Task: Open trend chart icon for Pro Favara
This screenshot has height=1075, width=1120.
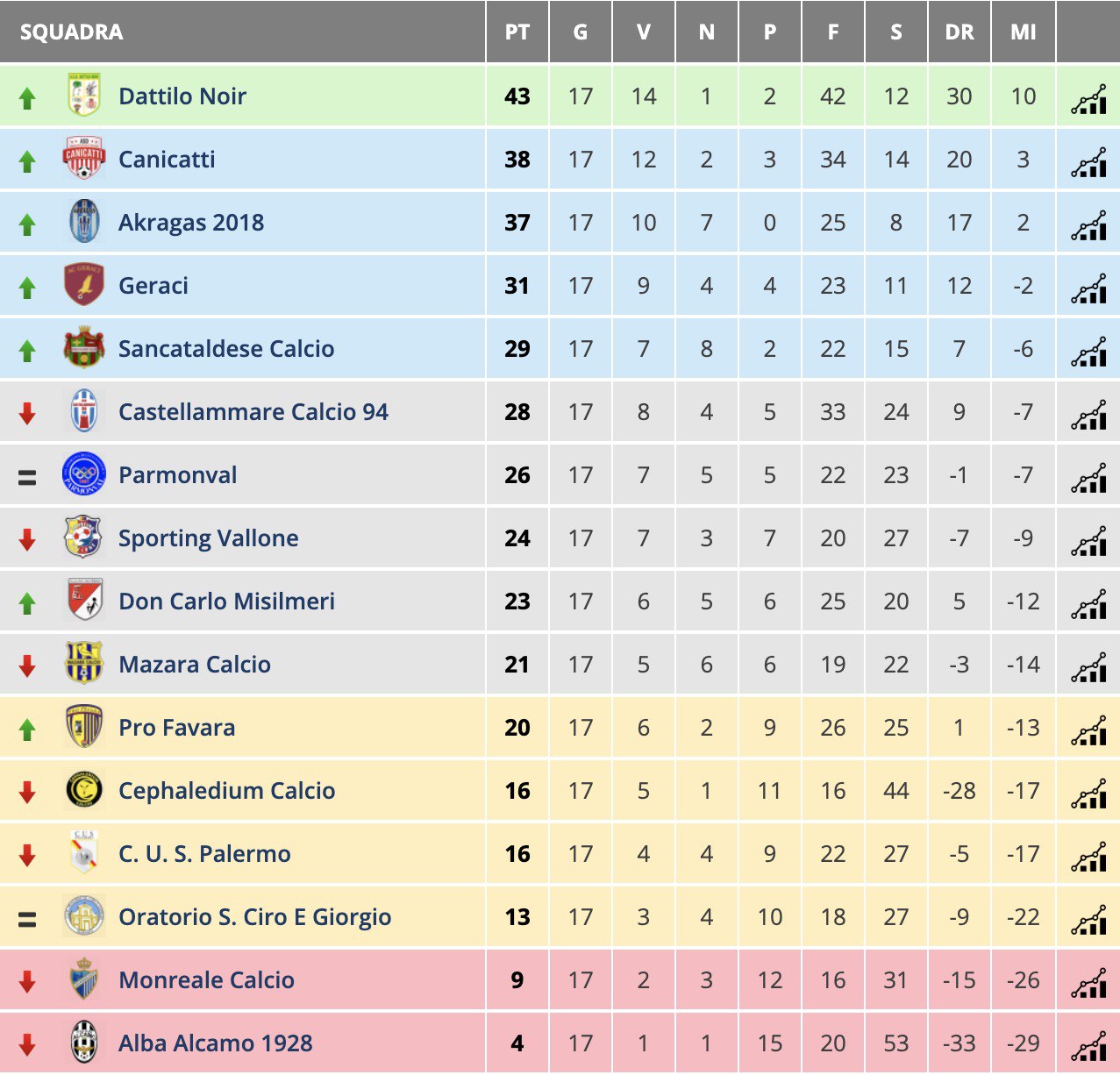Action: coord(1088,730)
